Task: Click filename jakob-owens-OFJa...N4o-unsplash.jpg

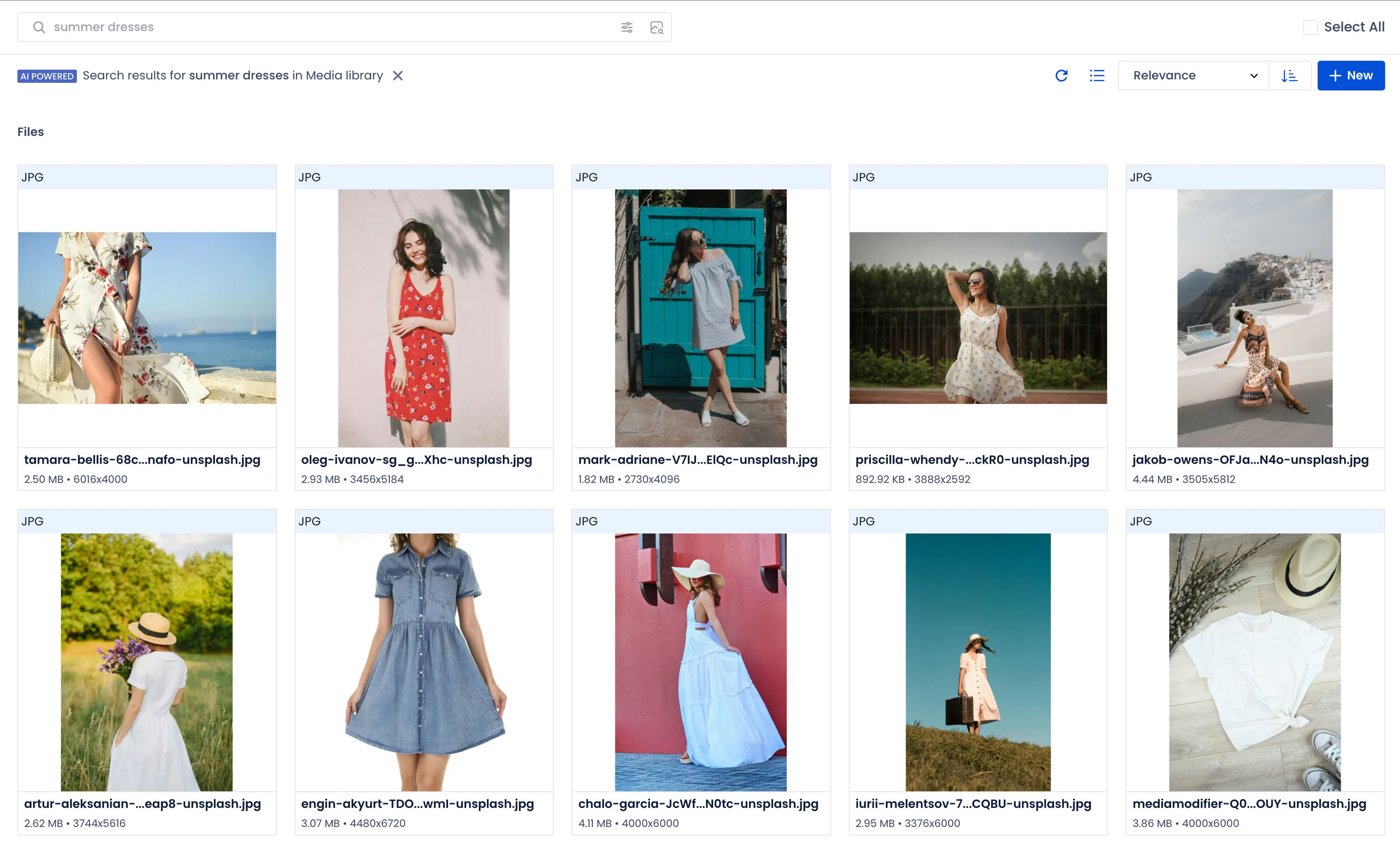Action: point(1251,460)
